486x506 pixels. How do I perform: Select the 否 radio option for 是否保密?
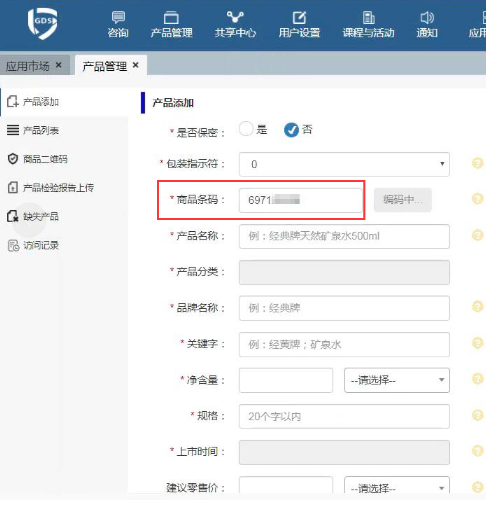[291, 130]
